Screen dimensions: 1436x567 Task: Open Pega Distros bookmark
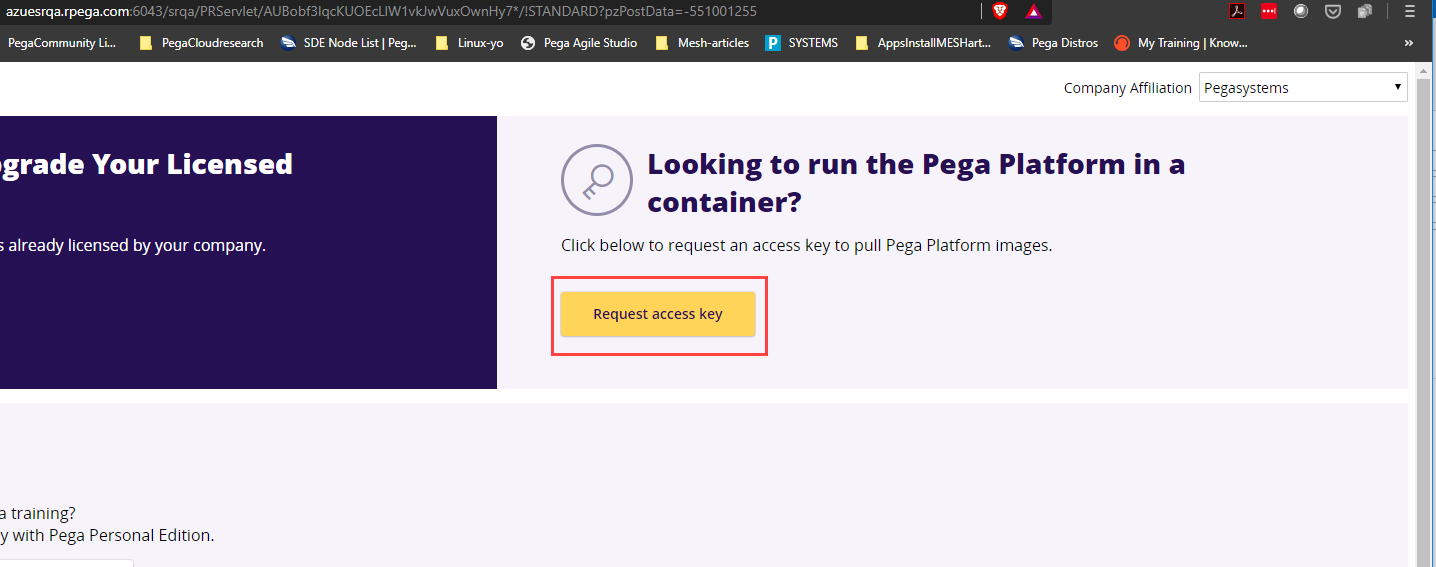pyautogui.click(x=1054, y=43)
